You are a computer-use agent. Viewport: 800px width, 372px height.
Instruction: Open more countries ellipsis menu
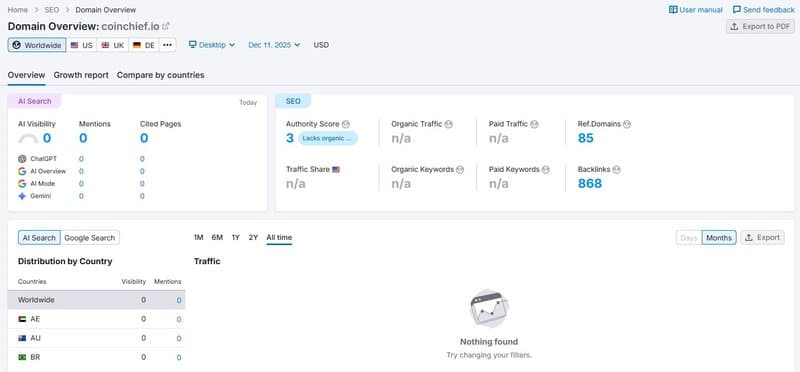click(167, 45)
